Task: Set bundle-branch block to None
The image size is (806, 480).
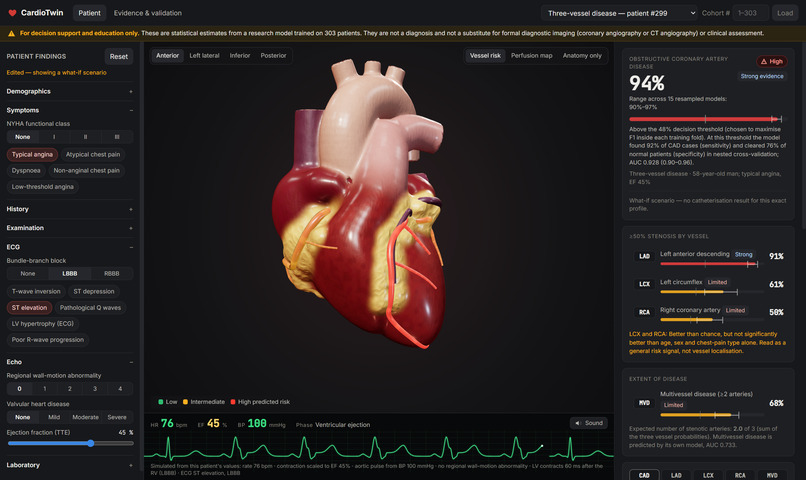Action: click(28, 273)
